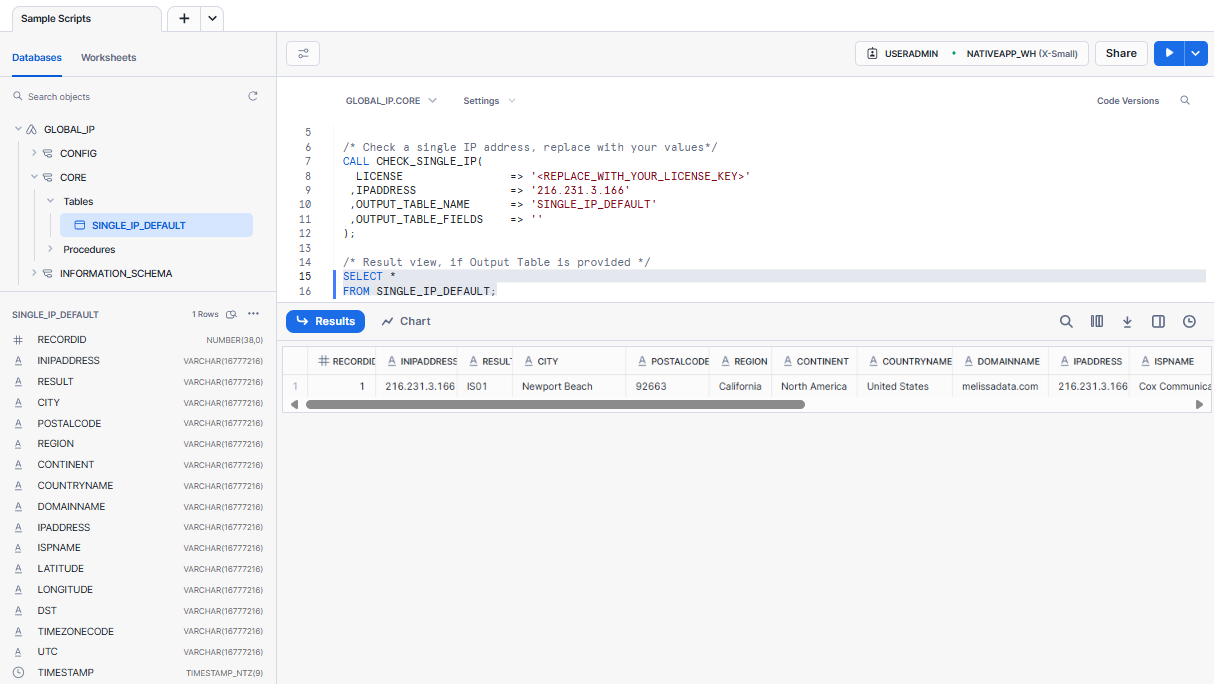Click the search icon in the code editor header
Image resolution: width=1214 pixels, height=684 pixels.
coord(1185,101)
